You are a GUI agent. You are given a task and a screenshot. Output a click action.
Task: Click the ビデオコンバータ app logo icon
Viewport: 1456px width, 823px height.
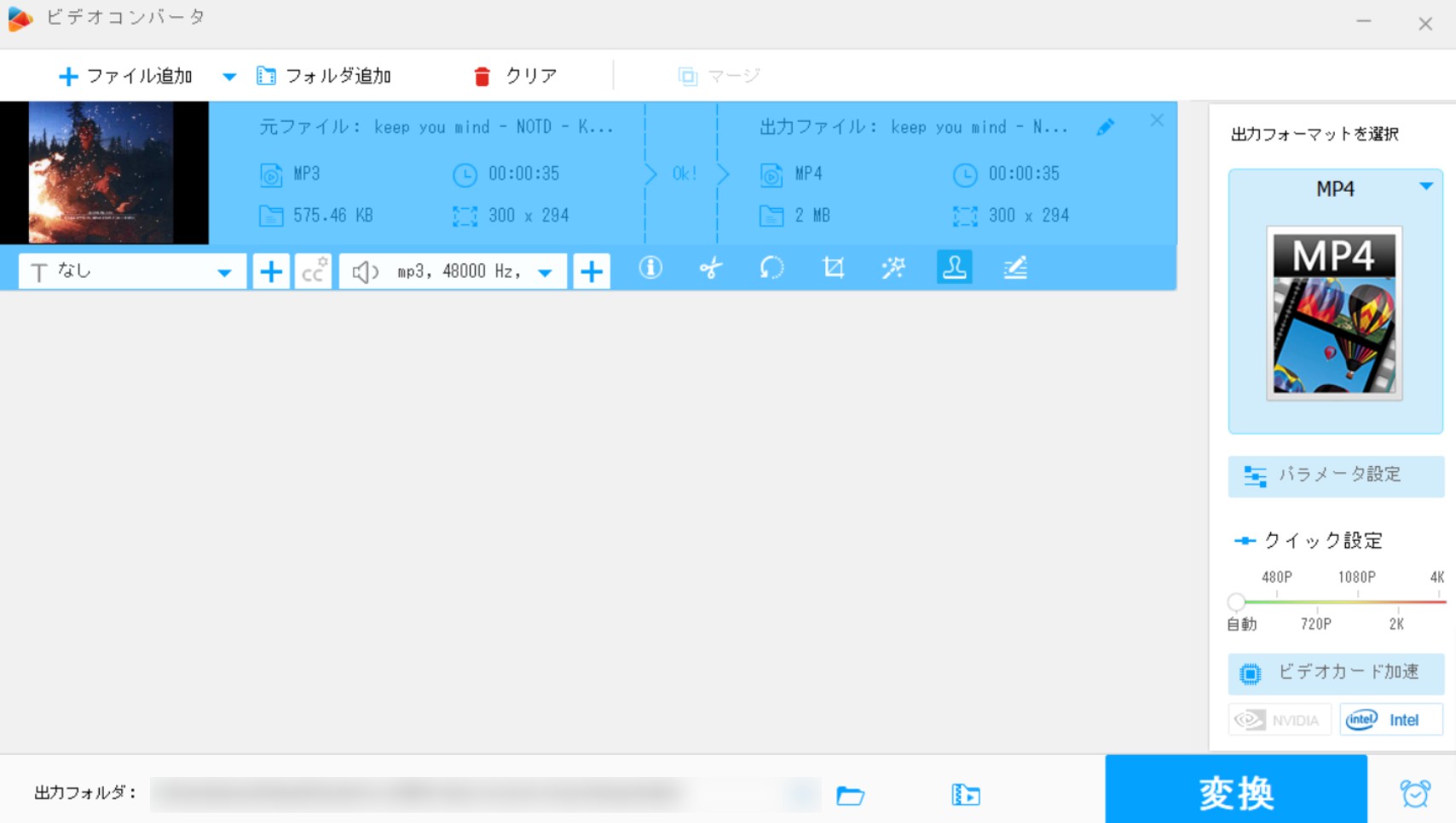[20, 18]
